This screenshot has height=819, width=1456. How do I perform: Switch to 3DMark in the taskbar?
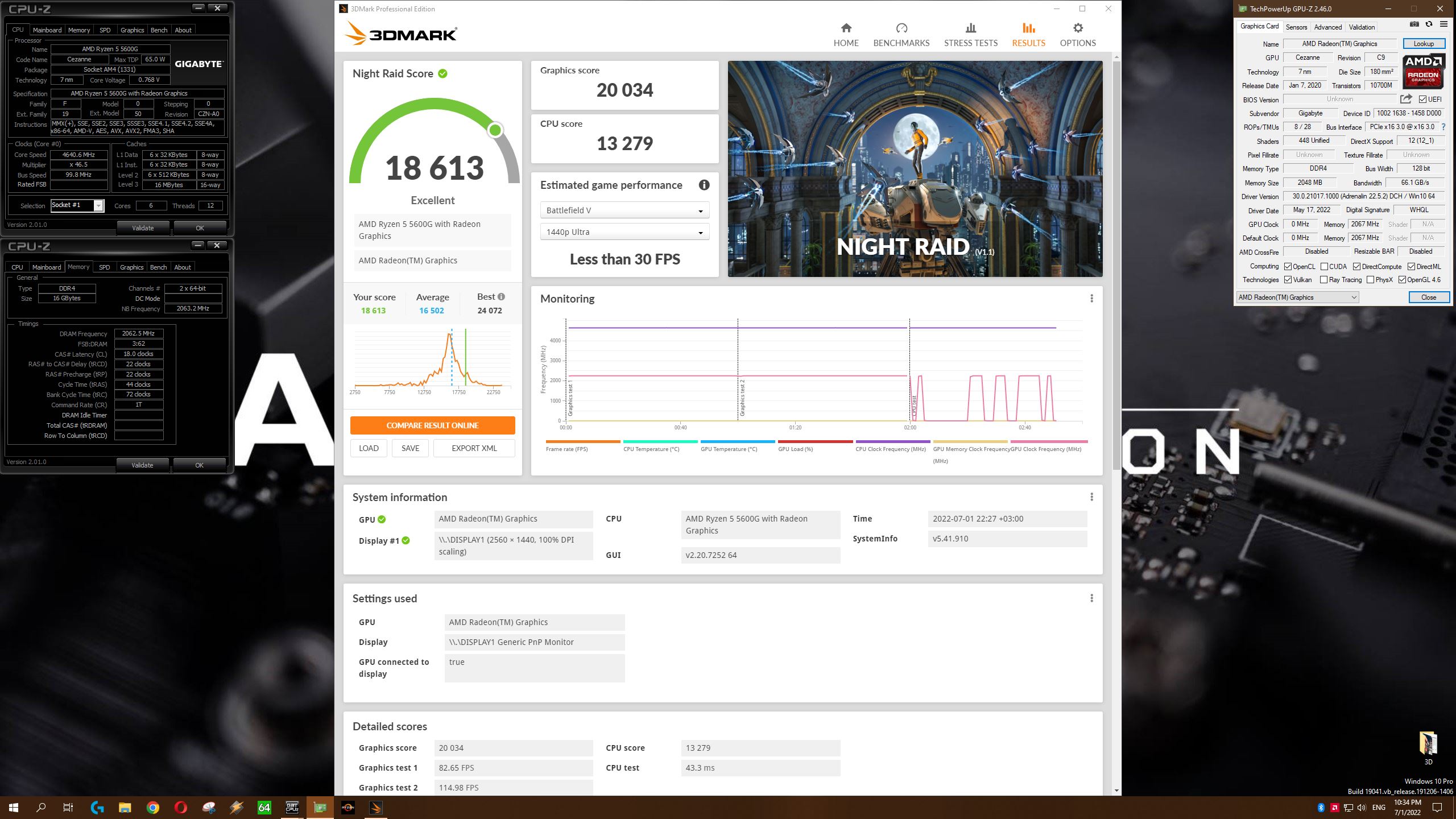[x=376, y=807]
